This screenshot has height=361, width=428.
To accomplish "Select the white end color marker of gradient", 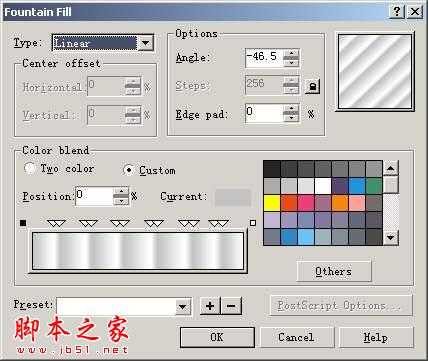I will [x=253, y=223].
